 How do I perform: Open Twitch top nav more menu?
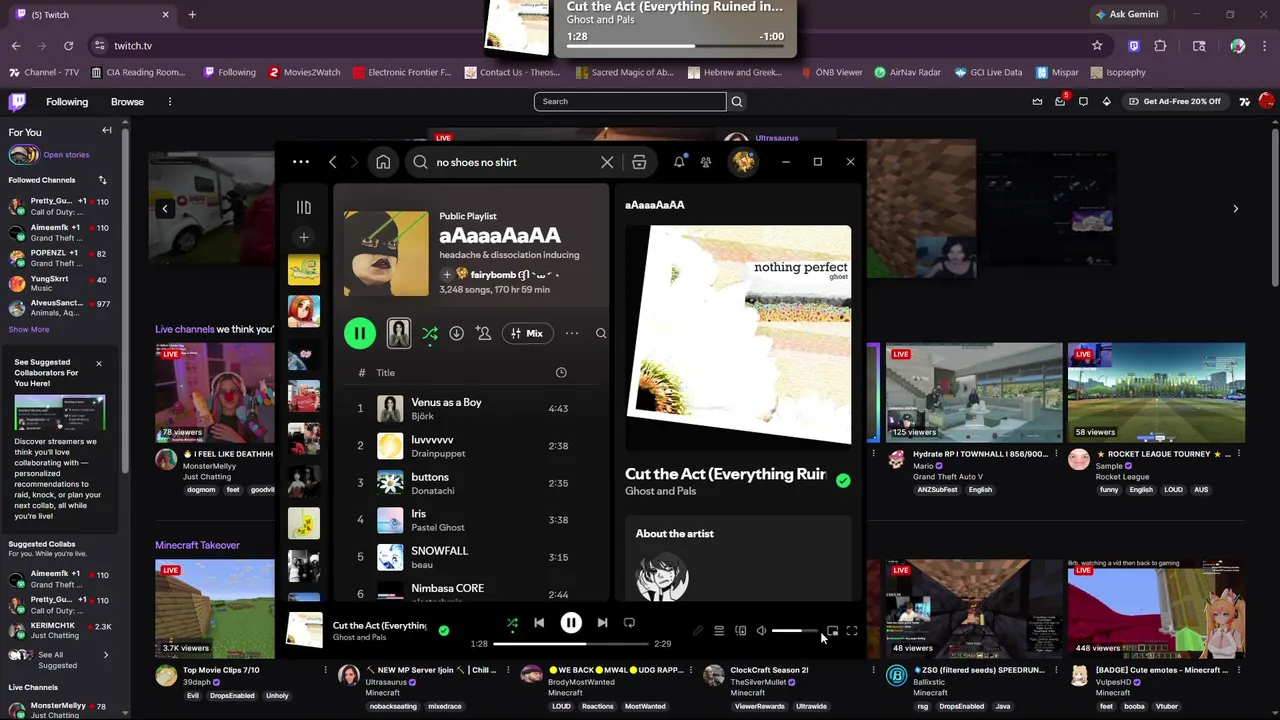[x=170, y=101]
